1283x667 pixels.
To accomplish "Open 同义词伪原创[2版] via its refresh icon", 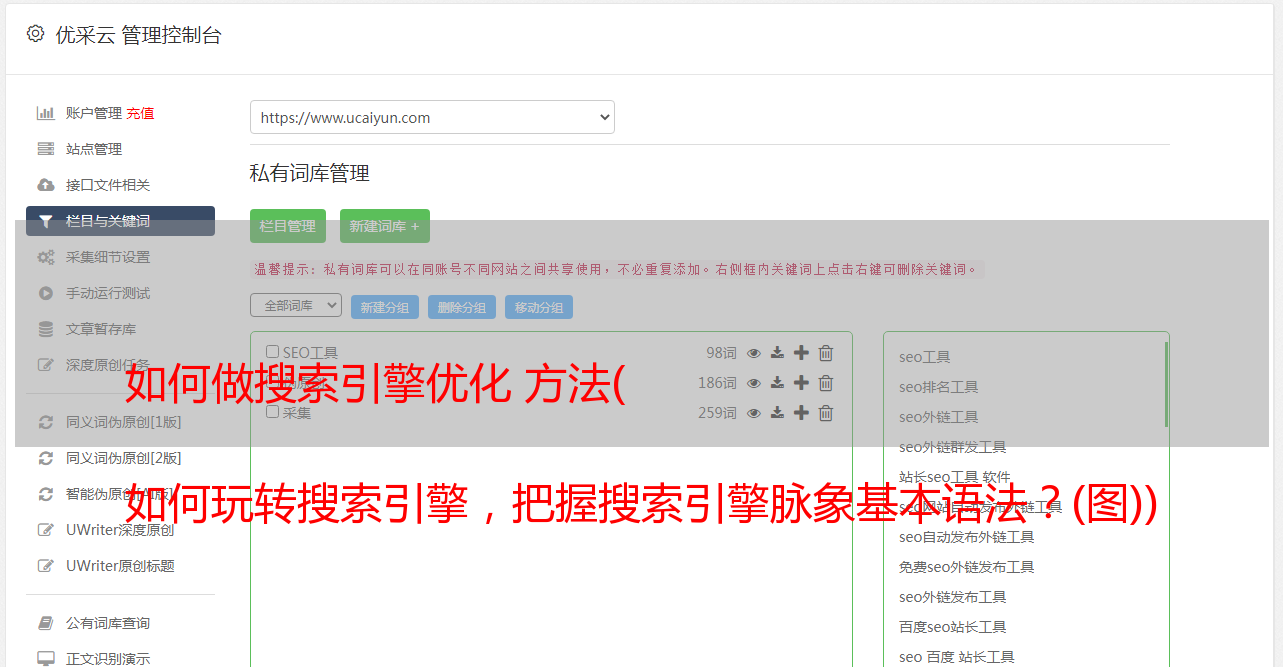I will coord(46,458).
